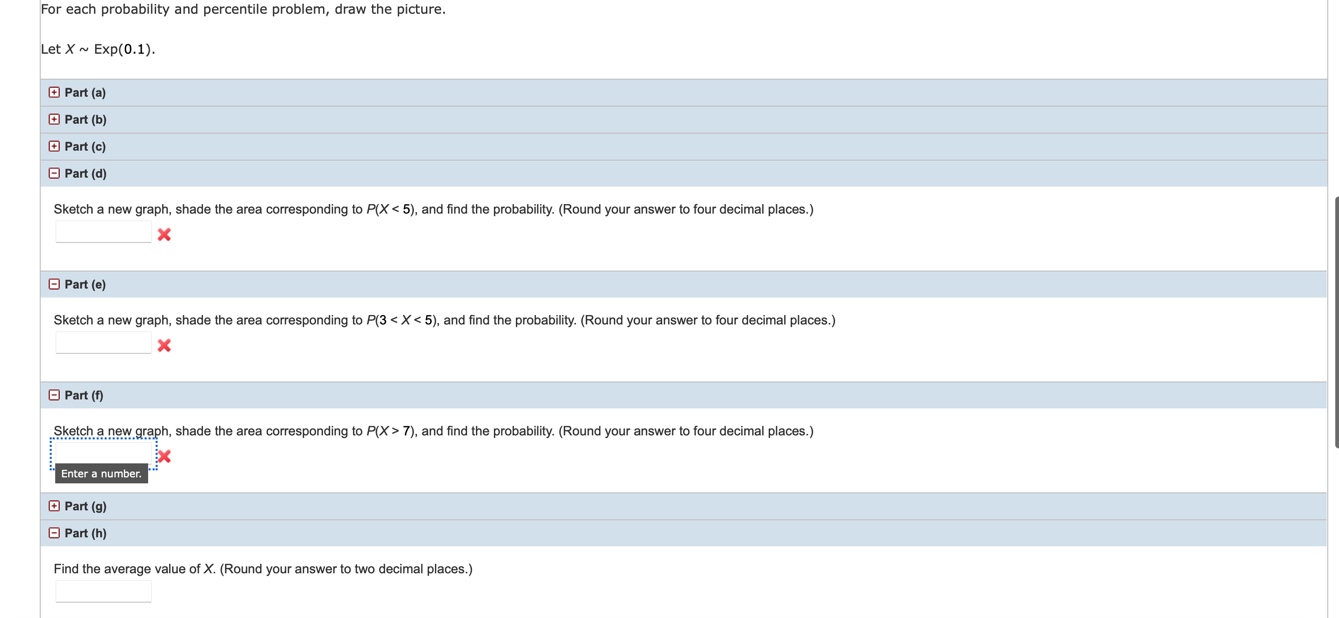Select the Part (d) header bar
1339x618 pixels.
tap(84, 173)
